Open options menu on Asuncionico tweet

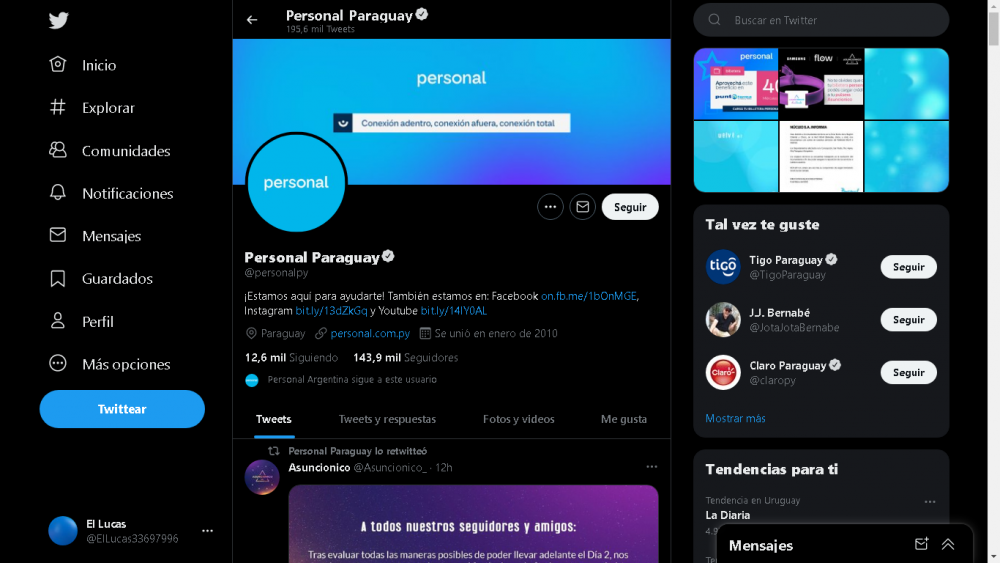click(x=651, y=467)
